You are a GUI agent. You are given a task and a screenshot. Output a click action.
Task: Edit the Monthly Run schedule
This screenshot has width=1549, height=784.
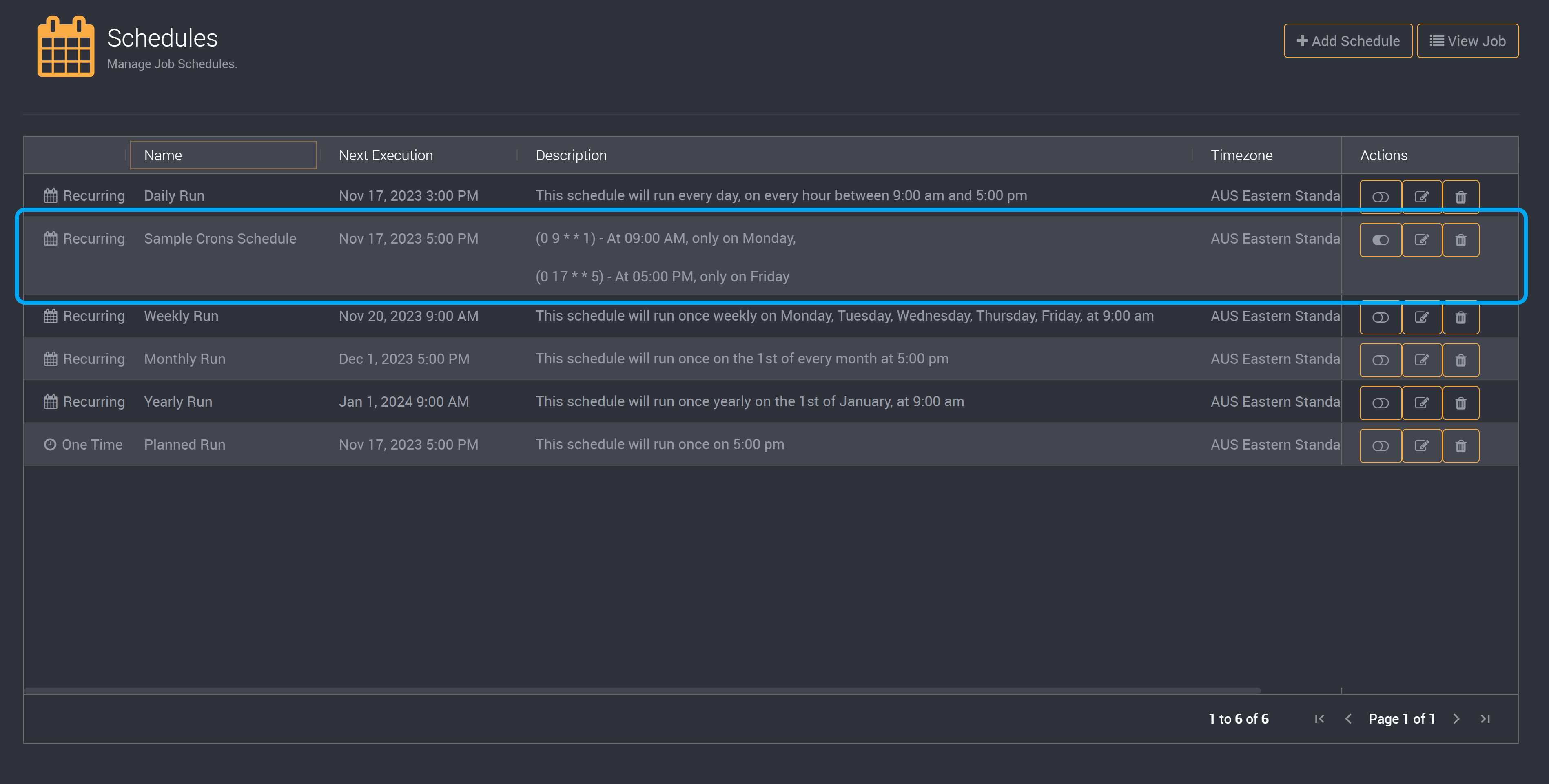pyautogui.click(x=1422, y=360)
